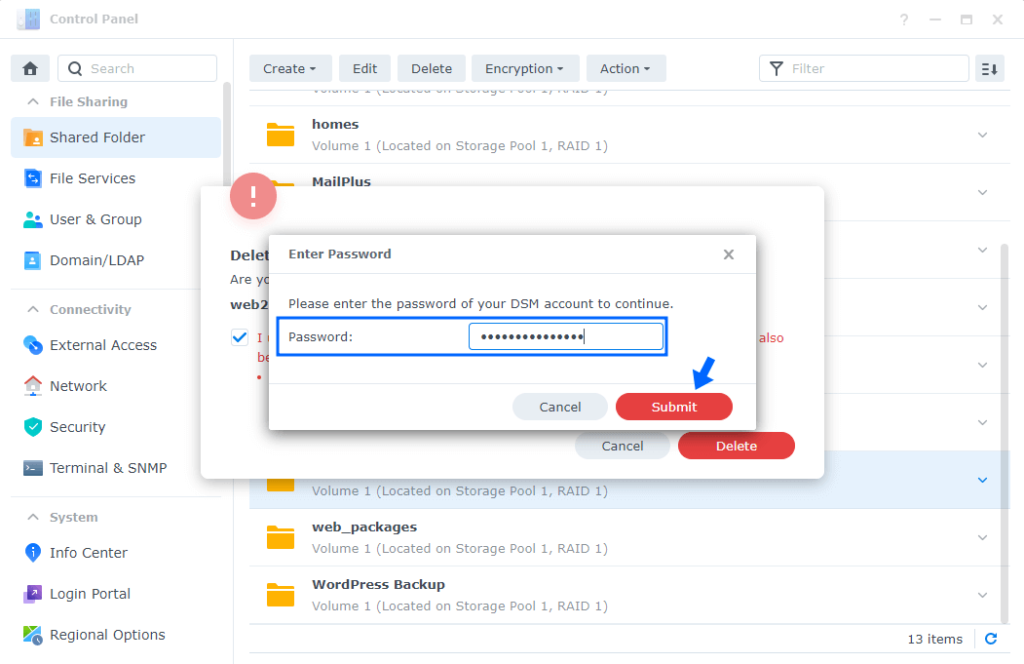Go to Domain/LDAP settings
The height and width of the screenshot is (664, 1024).
[x=96, y=260]
